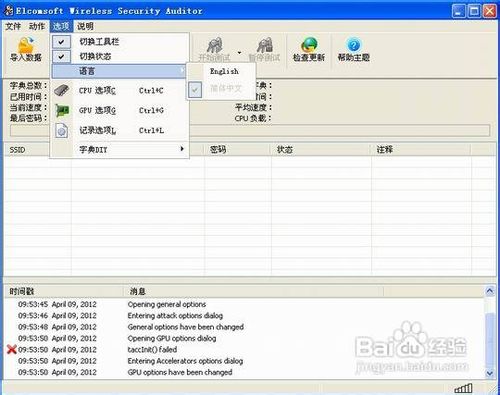Screen dimensions: 500x395
Task: Expand the 字典DIY submenu arrow
Action: 182,149
